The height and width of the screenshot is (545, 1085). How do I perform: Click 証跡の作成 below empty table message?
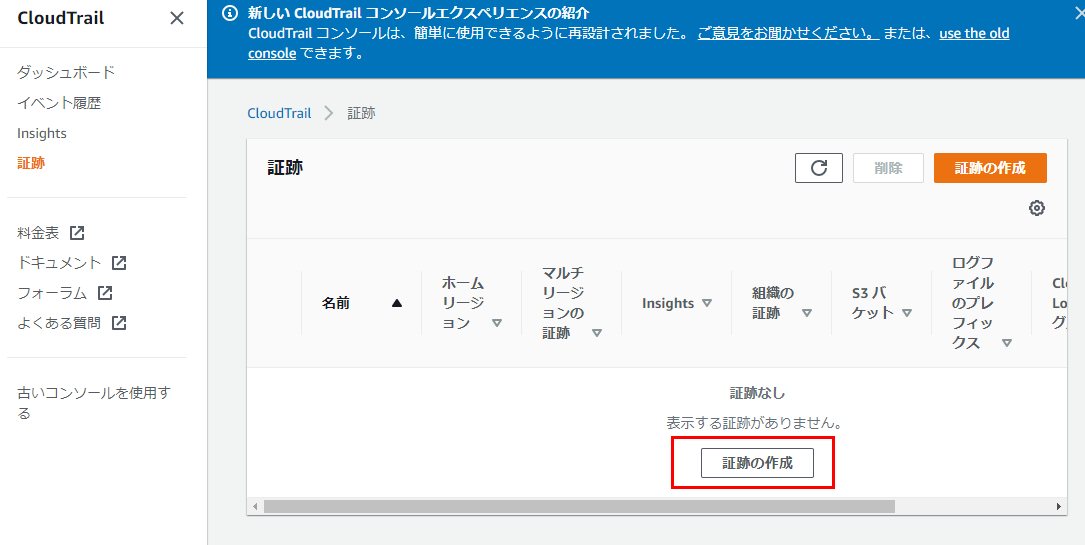tap(757, 463)
